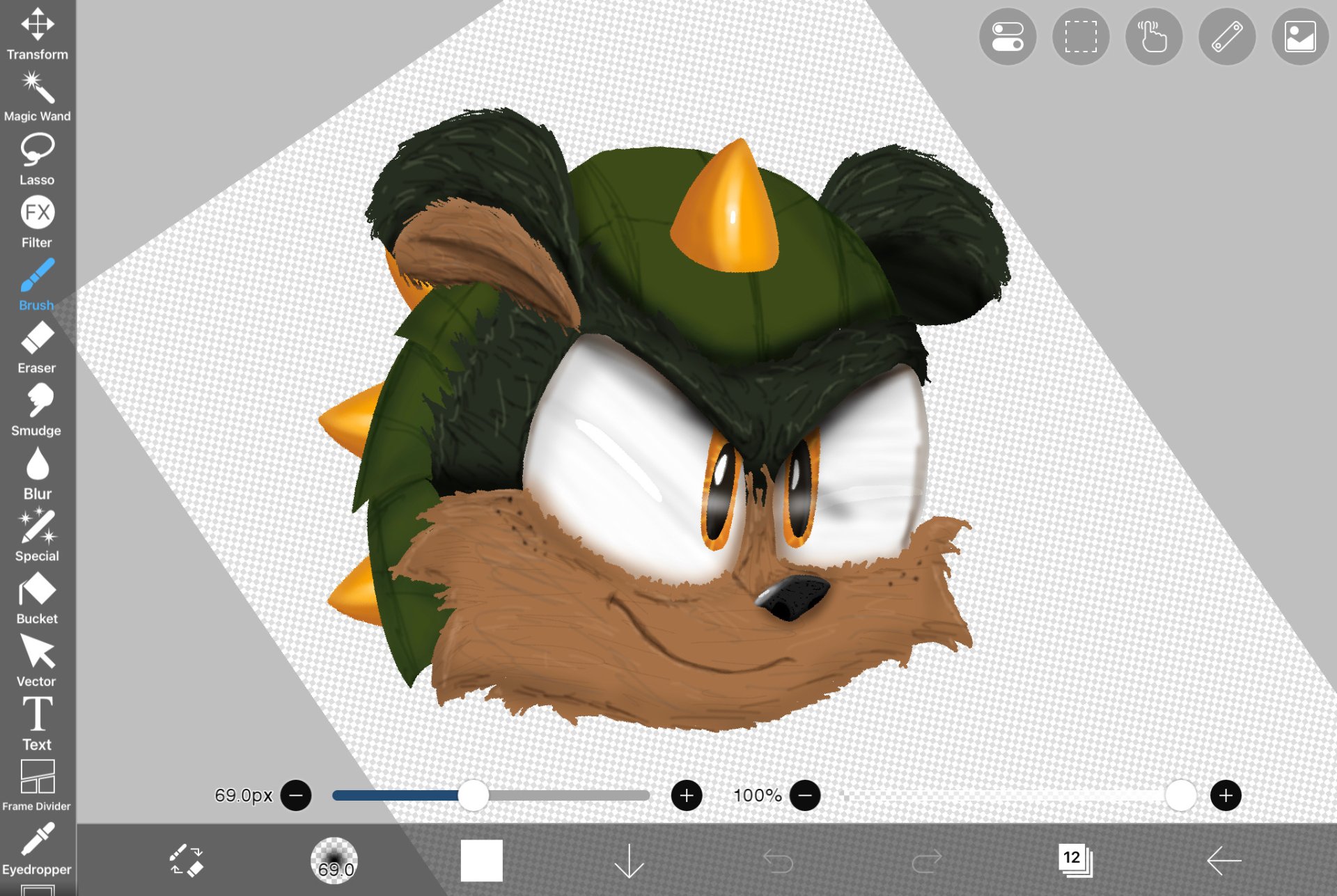Select the Magic Wand tool
This screenshot has width=1337, height=896.
[x=38, y=97]
